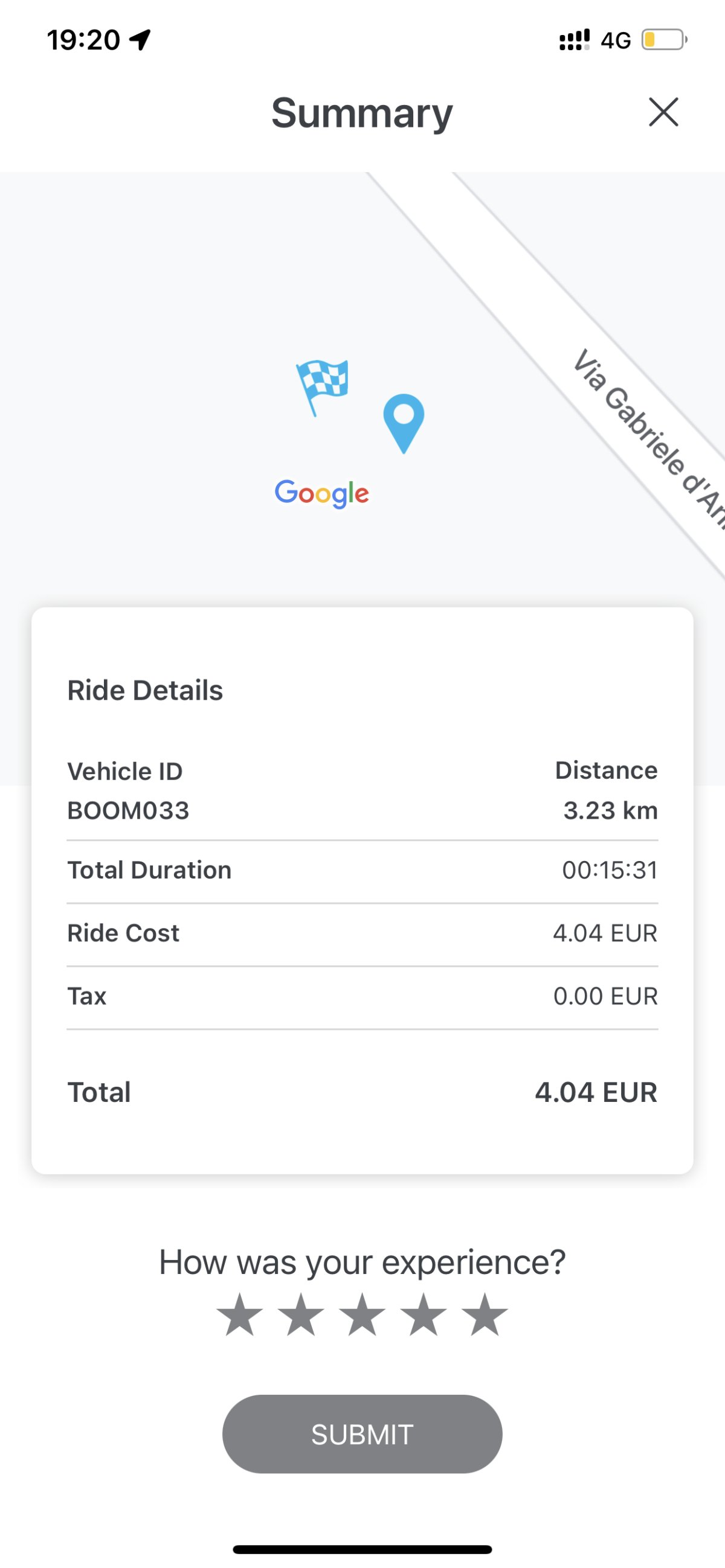This screenshot has width=725, height=1568.
Task: Rate the experience four stars
Action: coord(424,1315)
